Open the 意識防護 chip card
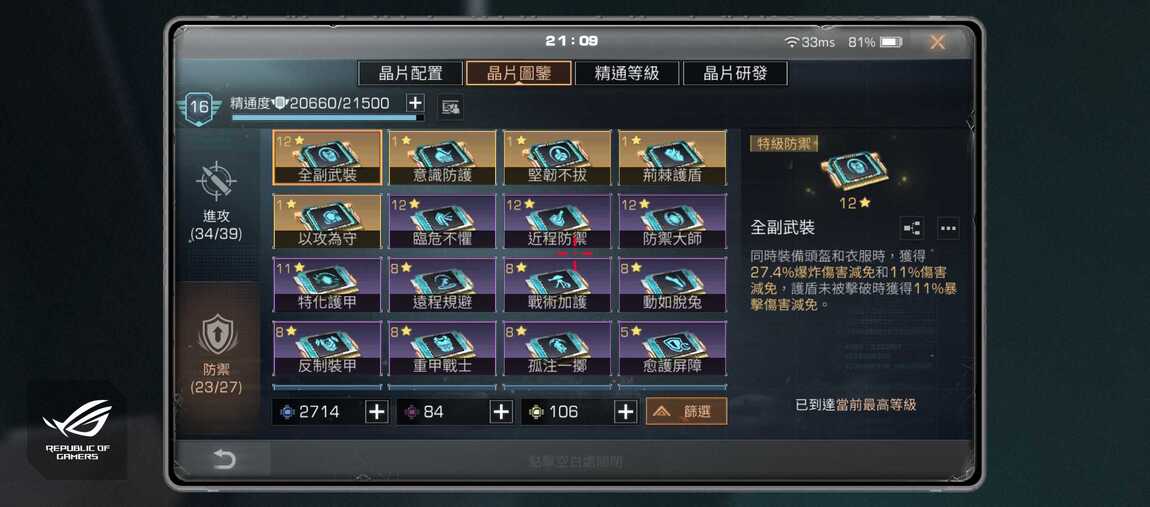Screen dimensions: 1150x507 pos(442,158)
